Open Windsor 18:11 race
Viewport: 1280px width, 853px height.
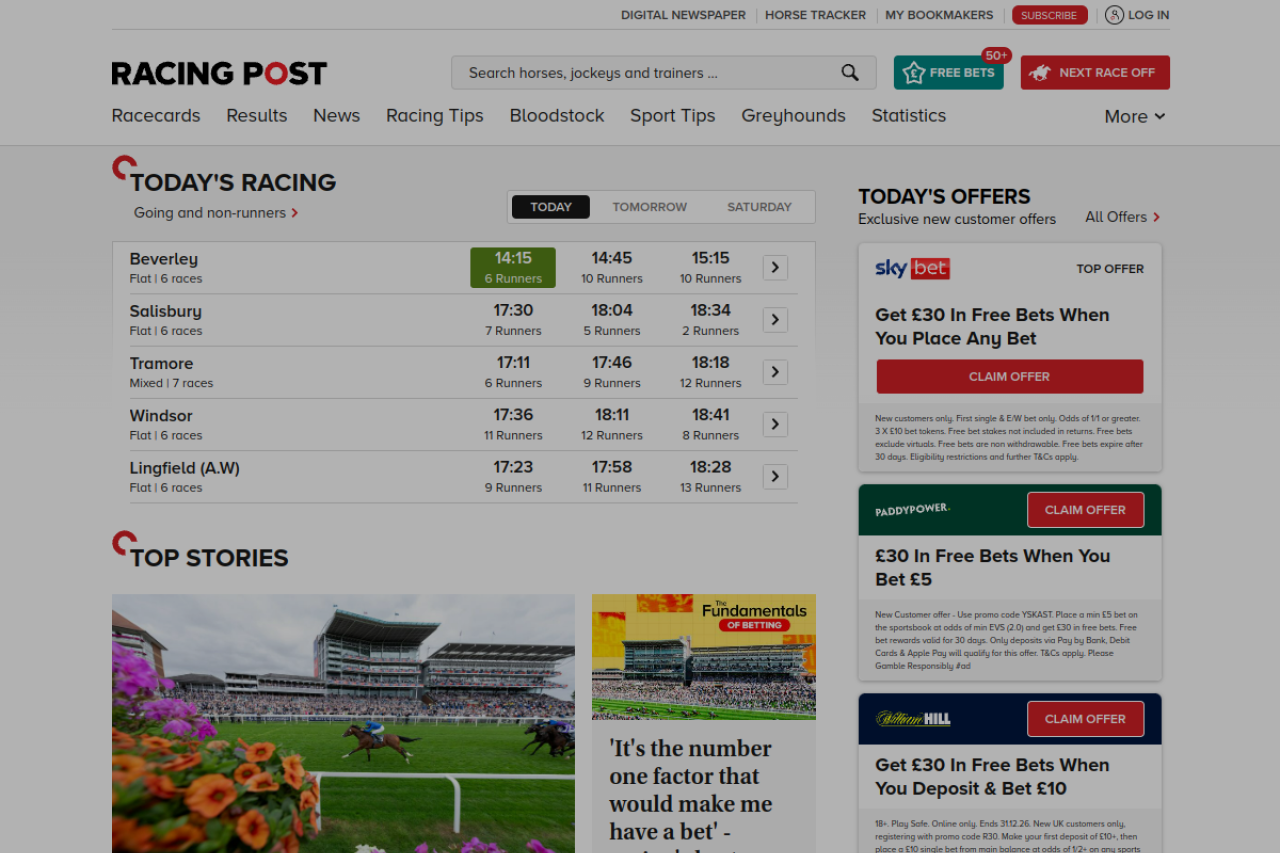pos(612,423)
